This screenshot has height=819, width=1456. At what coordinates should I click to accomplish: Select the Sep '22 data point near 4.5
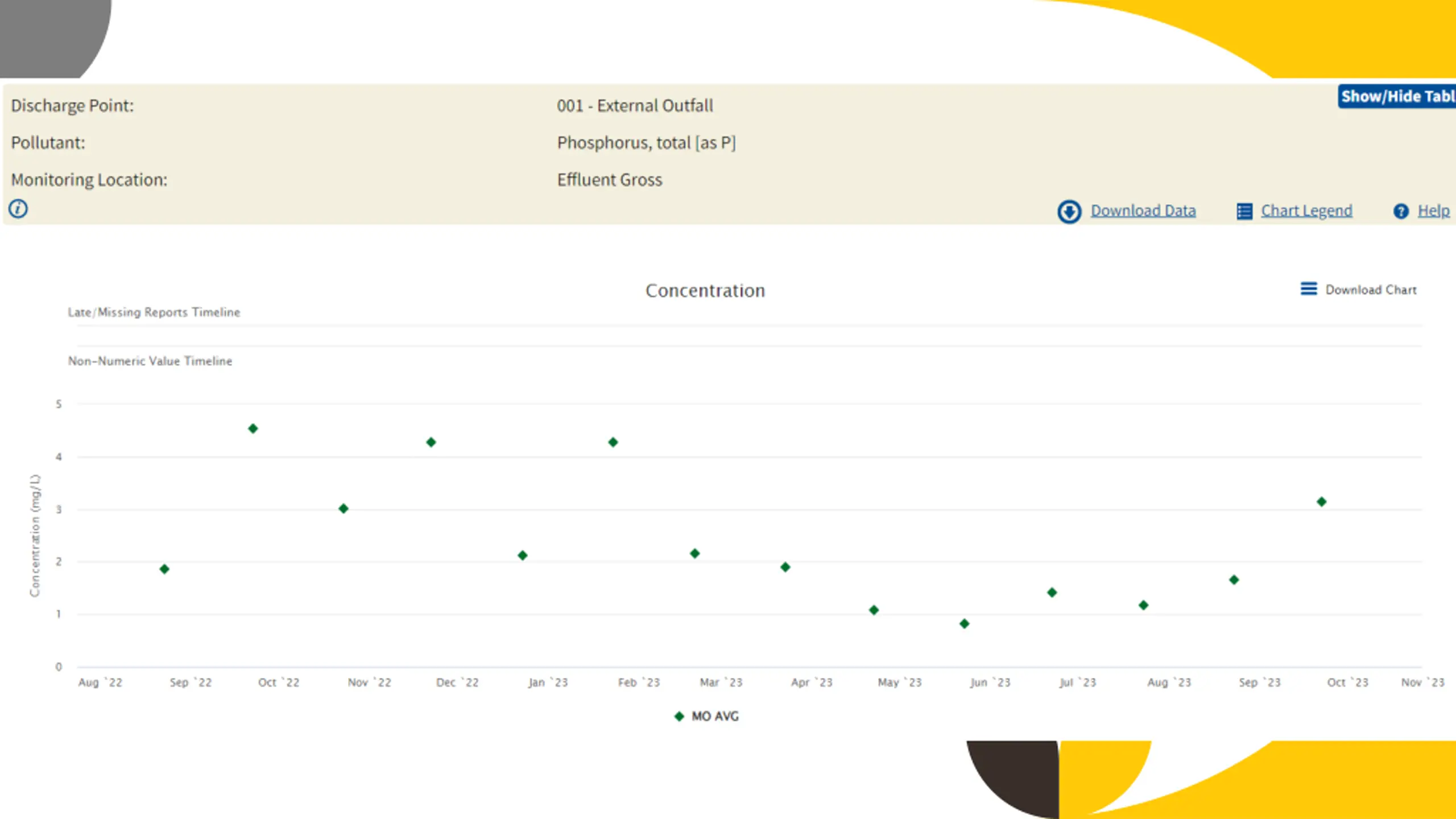click(253, 428)
